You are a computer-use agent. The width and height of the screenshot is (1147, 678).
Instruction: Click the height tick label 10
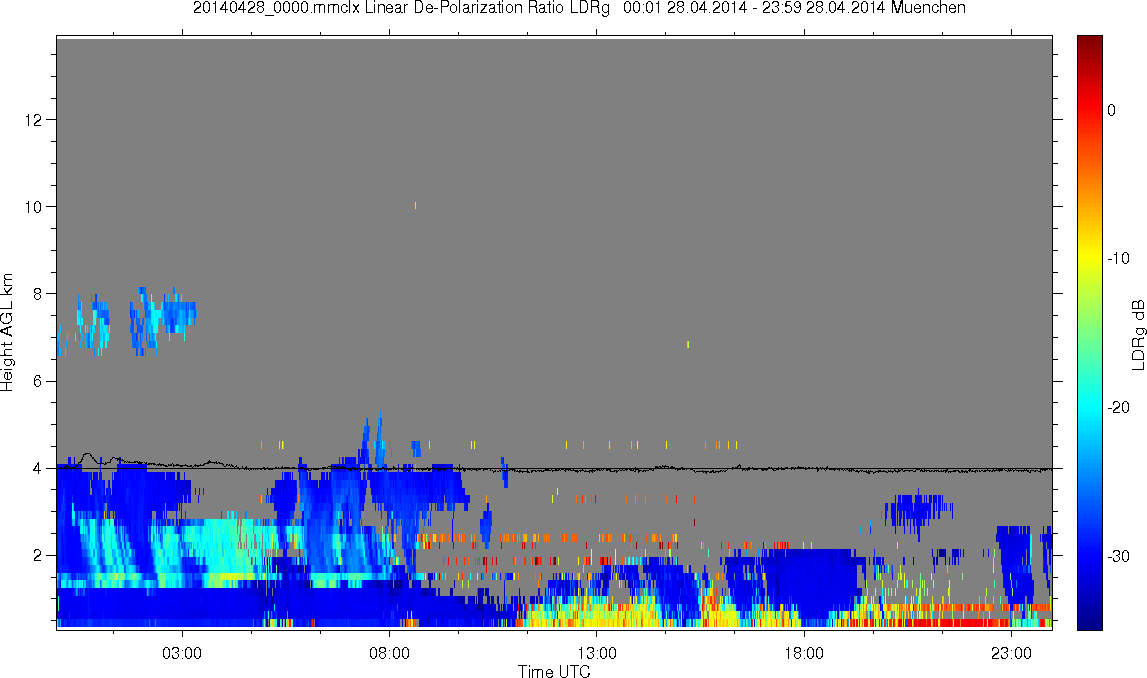coord(33,206)
